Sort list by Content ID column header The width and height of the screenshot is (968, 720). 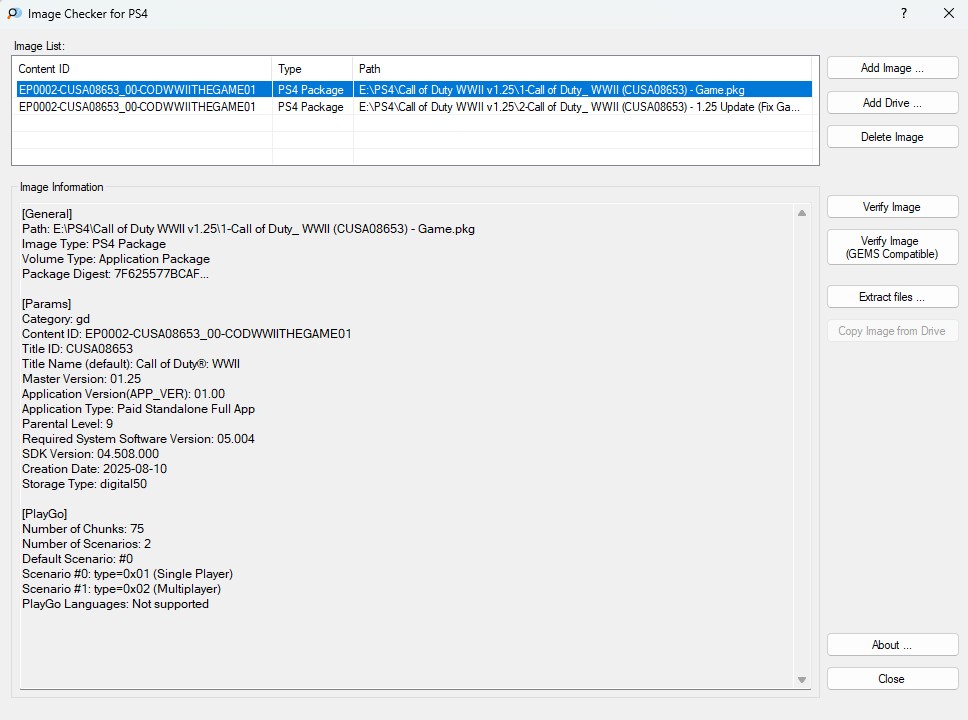(x=142, y=69)
